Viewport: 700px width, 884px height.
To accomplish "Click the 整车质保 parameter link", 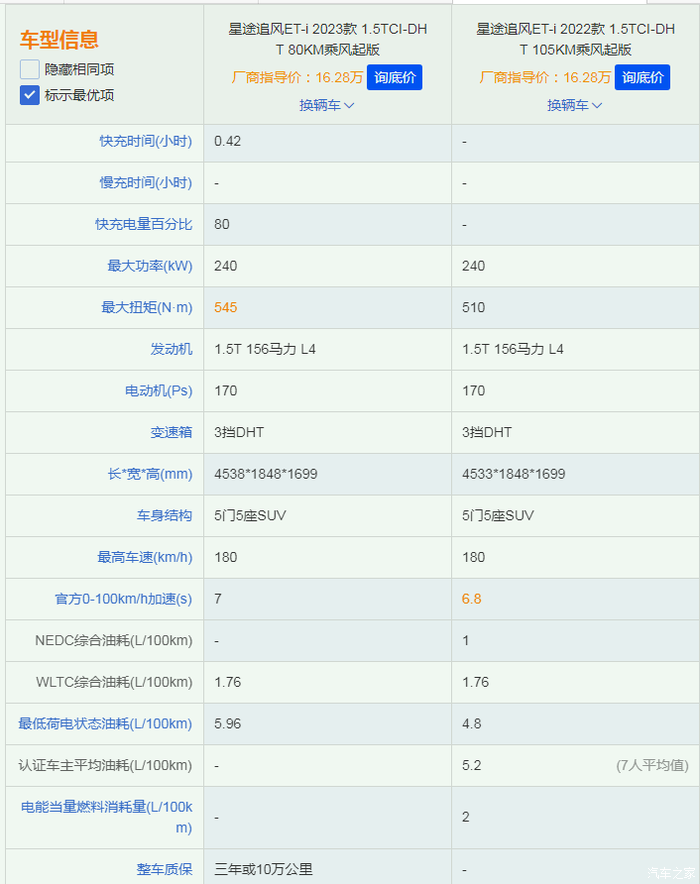I will pos(165,869).
